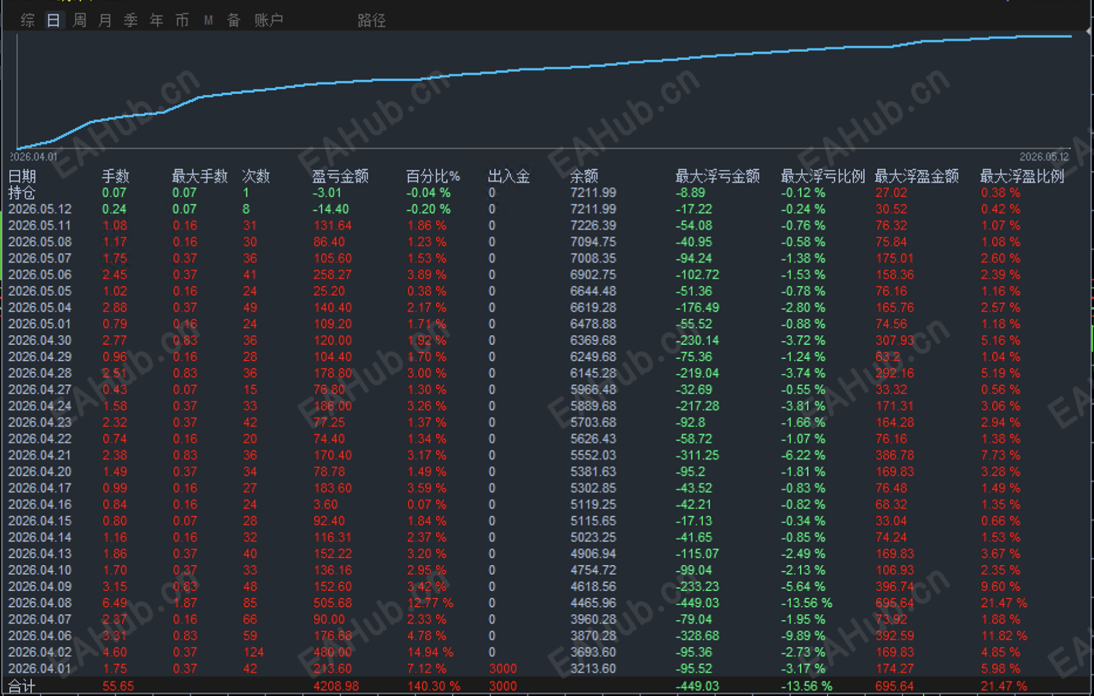Click balance value 3213.60
This screenshot has width=1094, height=696.
(593, 668)
